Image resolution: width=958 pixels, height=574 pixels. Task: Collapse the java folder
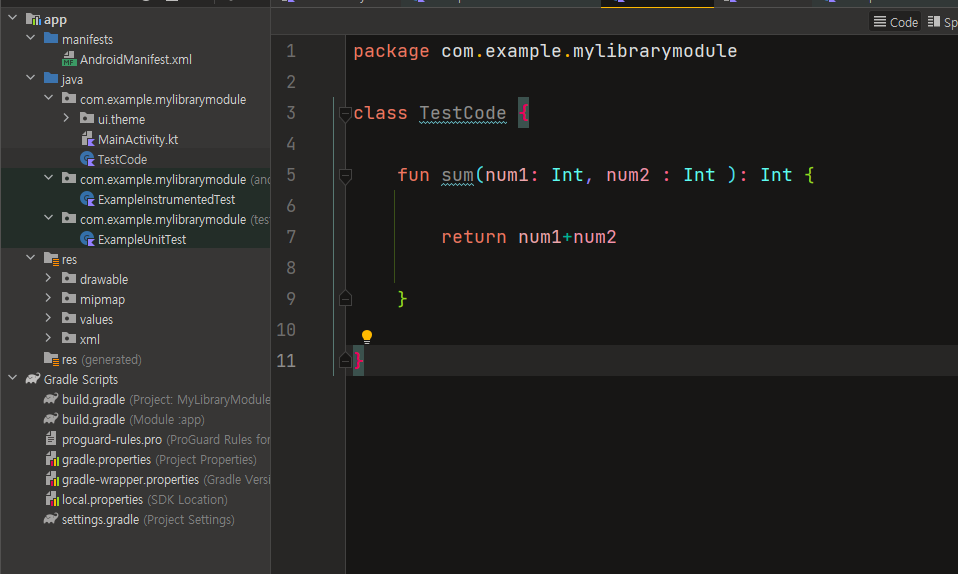pyautogui.click(x=31, y=78)
